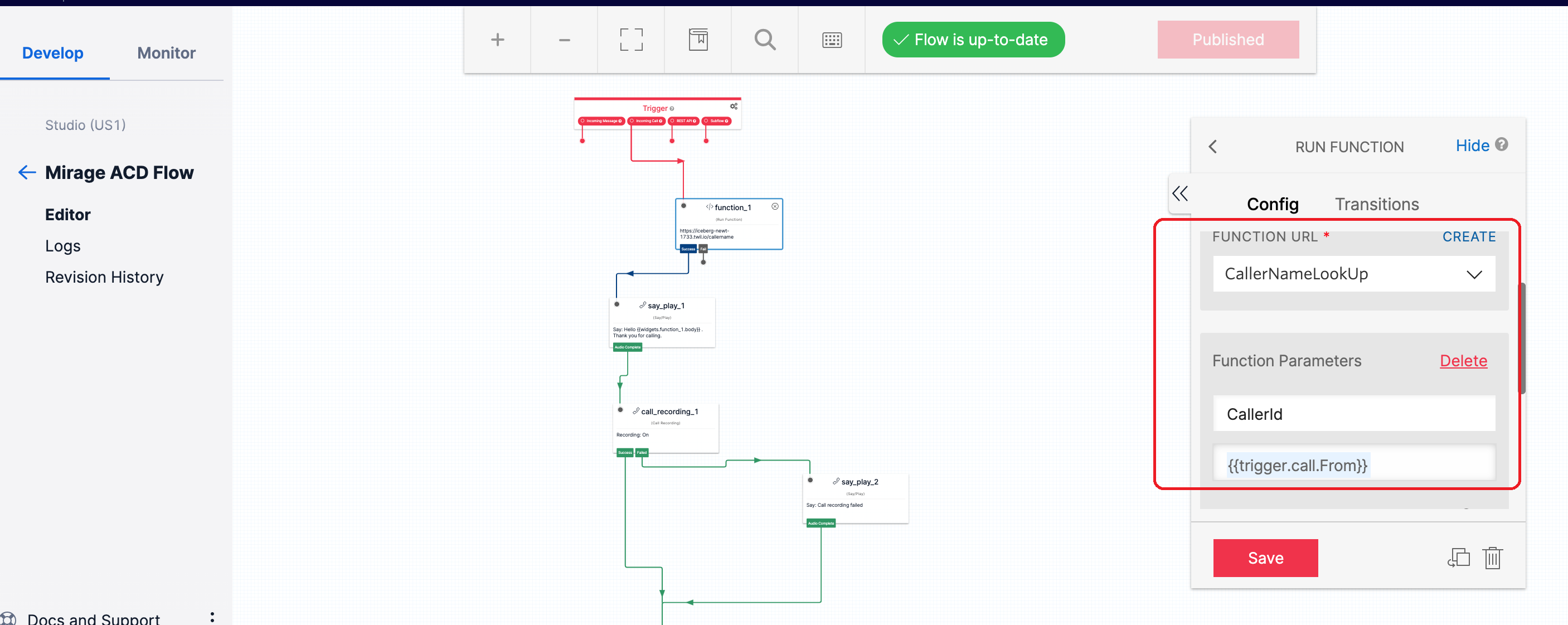
Task: Click CREATE link next to Function URL
Action: click(1468, 237)
